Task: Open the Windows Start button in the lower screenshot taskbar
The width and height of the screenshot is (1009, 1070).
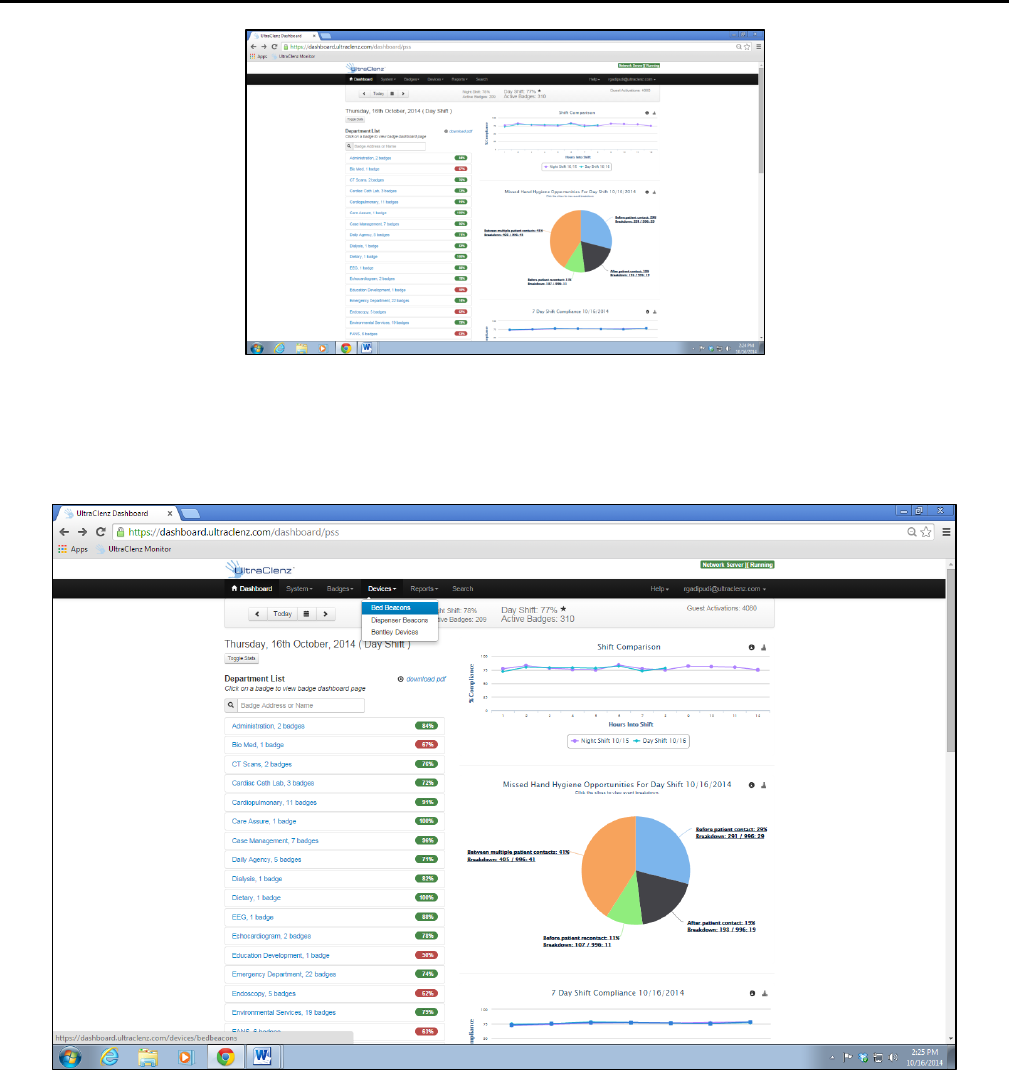Action: pyautogui.click(x=70, y=1057)
